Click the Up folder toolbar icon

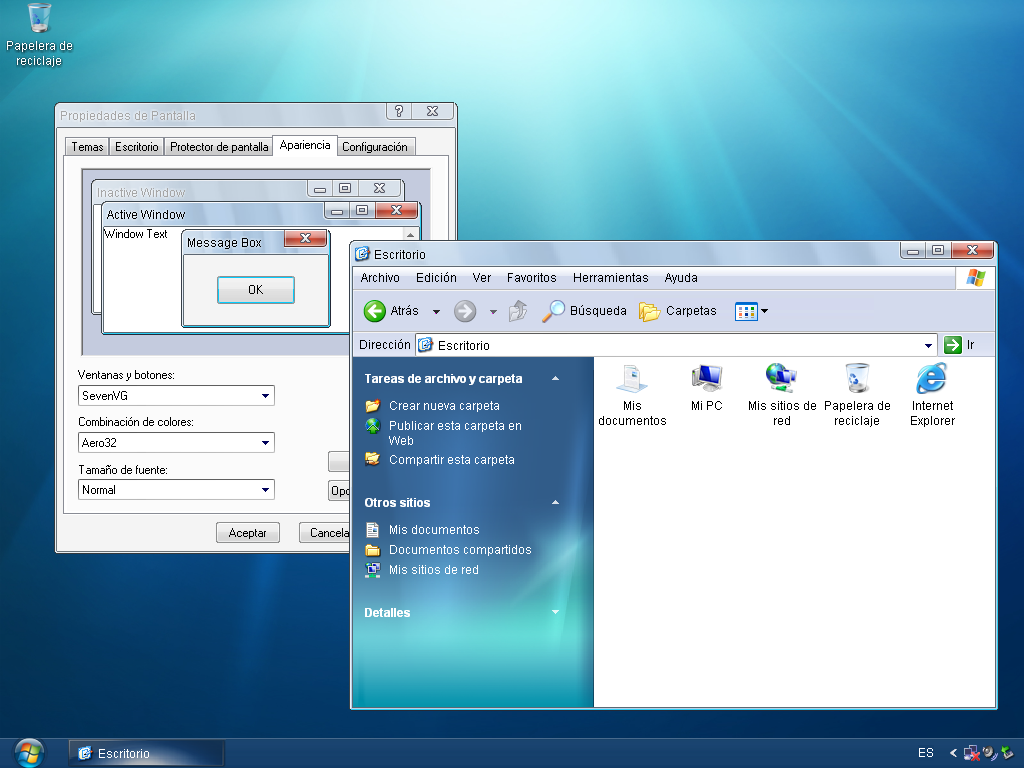[517, 311]
